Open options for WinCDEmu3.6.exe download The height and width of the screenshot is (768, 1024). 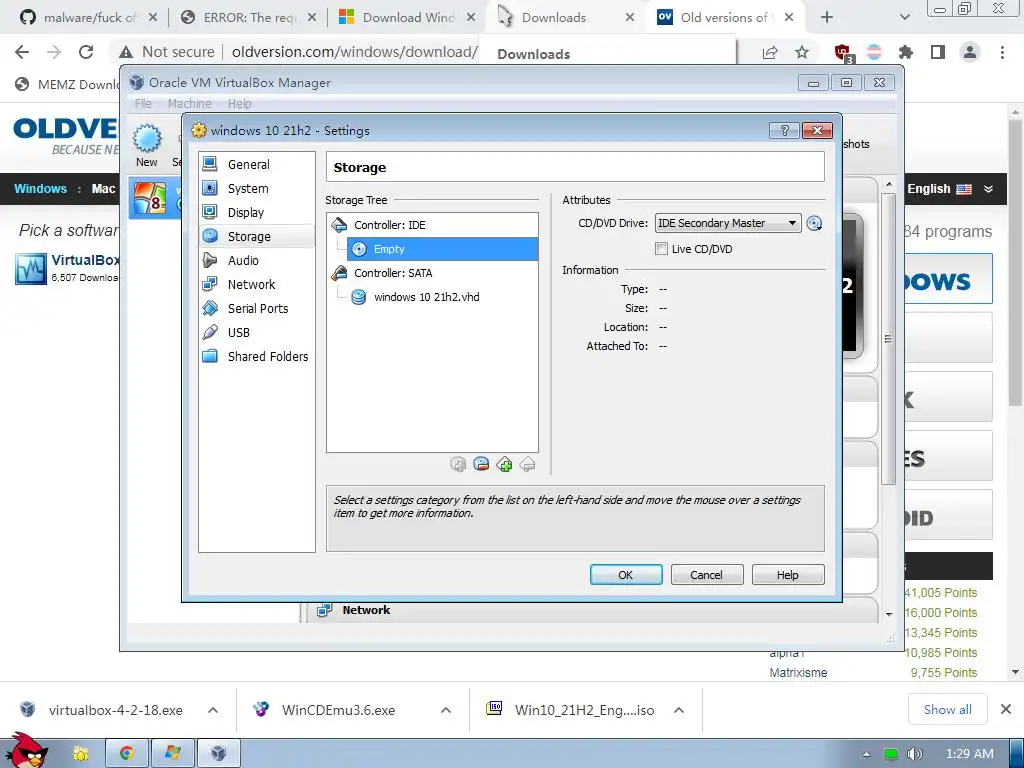click(x=446, y=710)
